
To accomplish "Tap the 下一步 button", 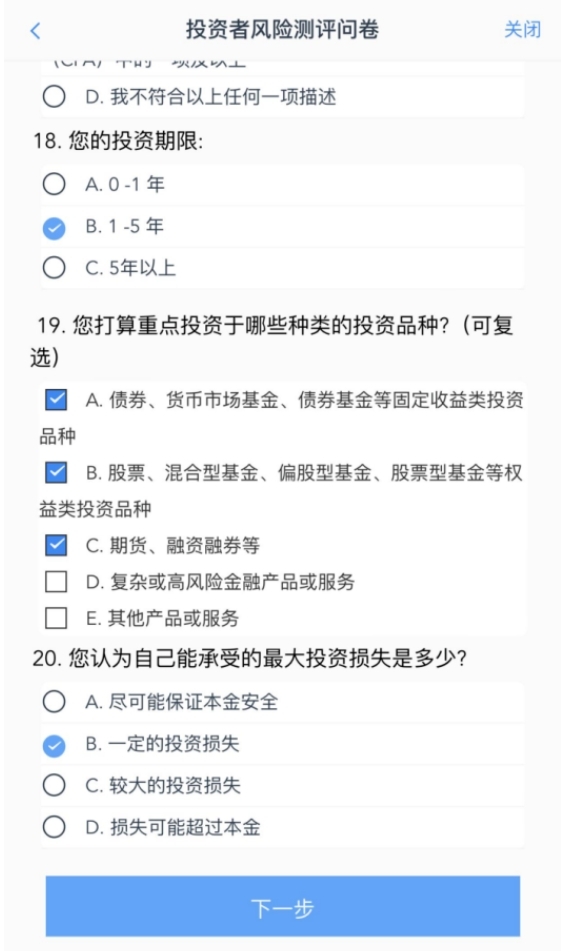I will pyautogui.click(x=283, y=907).
